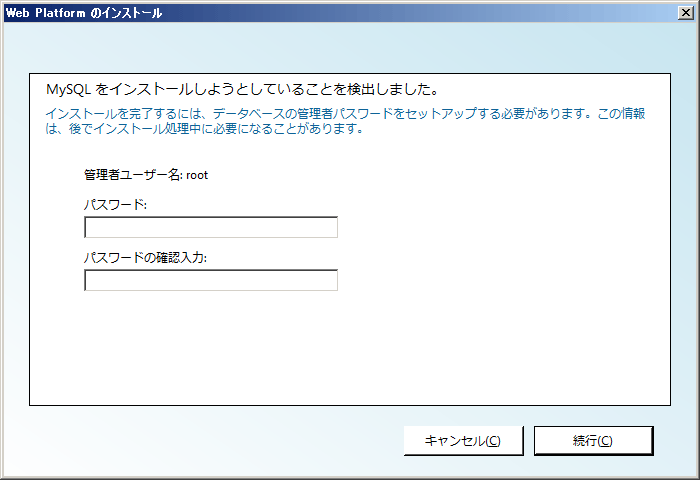Close the Web Platform install dialog
The width and height of the screenshot is (700, 480).
pos(685,13)
